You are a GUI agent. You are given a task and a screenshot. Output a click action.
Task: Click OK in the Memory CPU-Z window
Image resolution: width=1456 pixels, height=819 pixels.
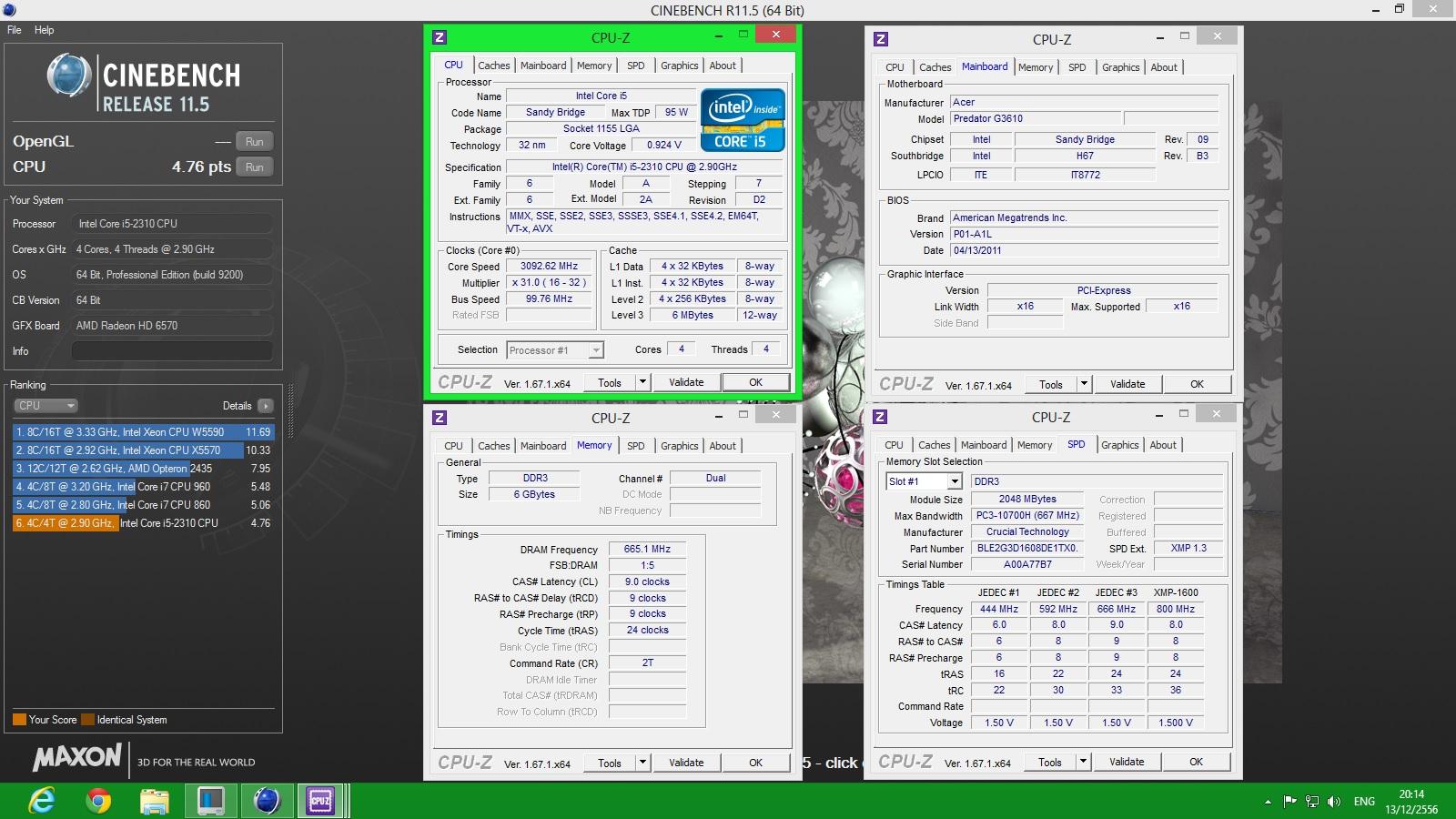coord(755,763)
